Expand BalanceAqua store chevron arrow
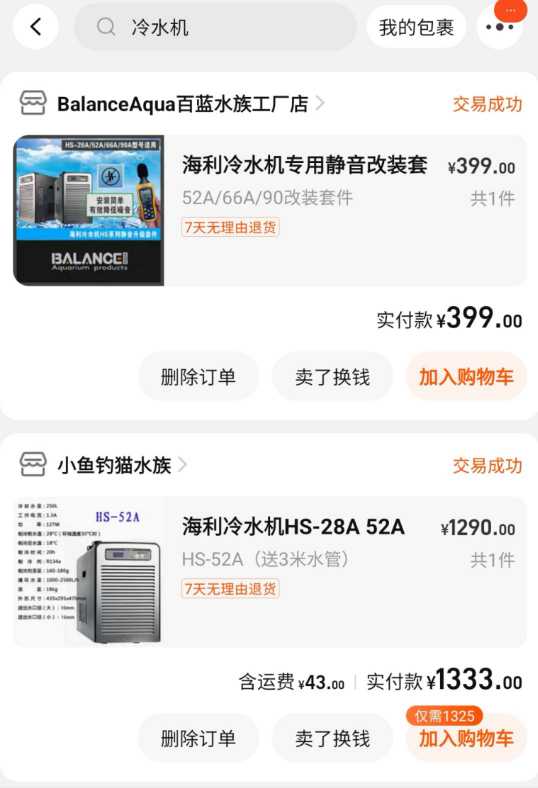538x788 pixels. [x=320, y=104]
